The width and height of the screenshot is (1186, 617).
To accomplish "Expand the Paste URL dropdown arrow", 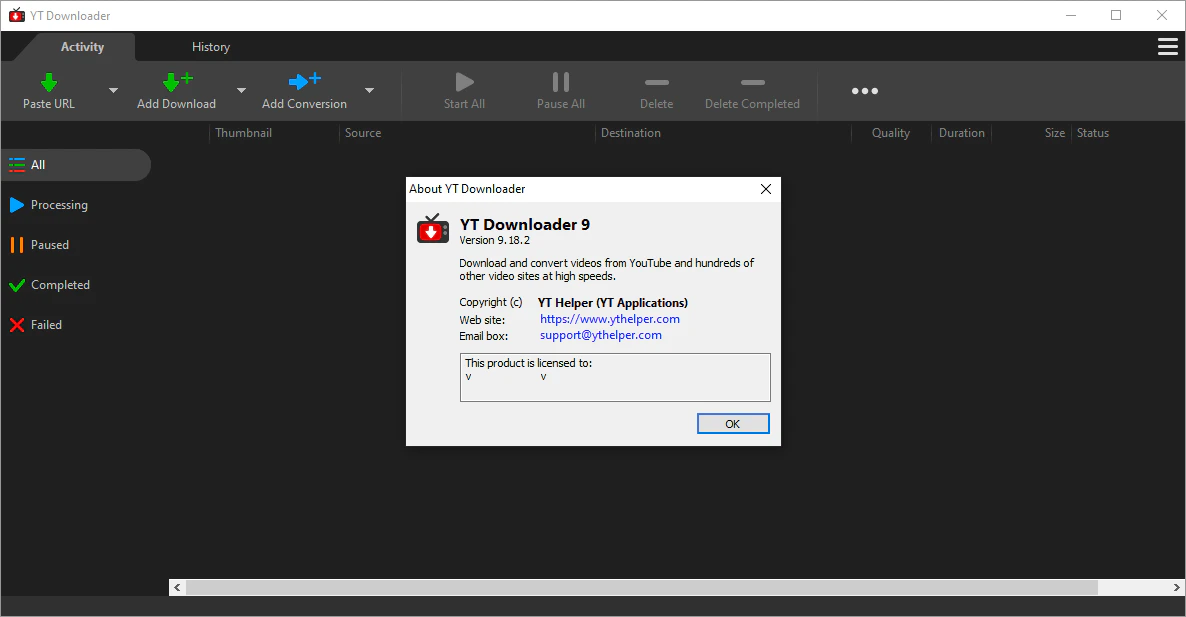I will (113, 89).
